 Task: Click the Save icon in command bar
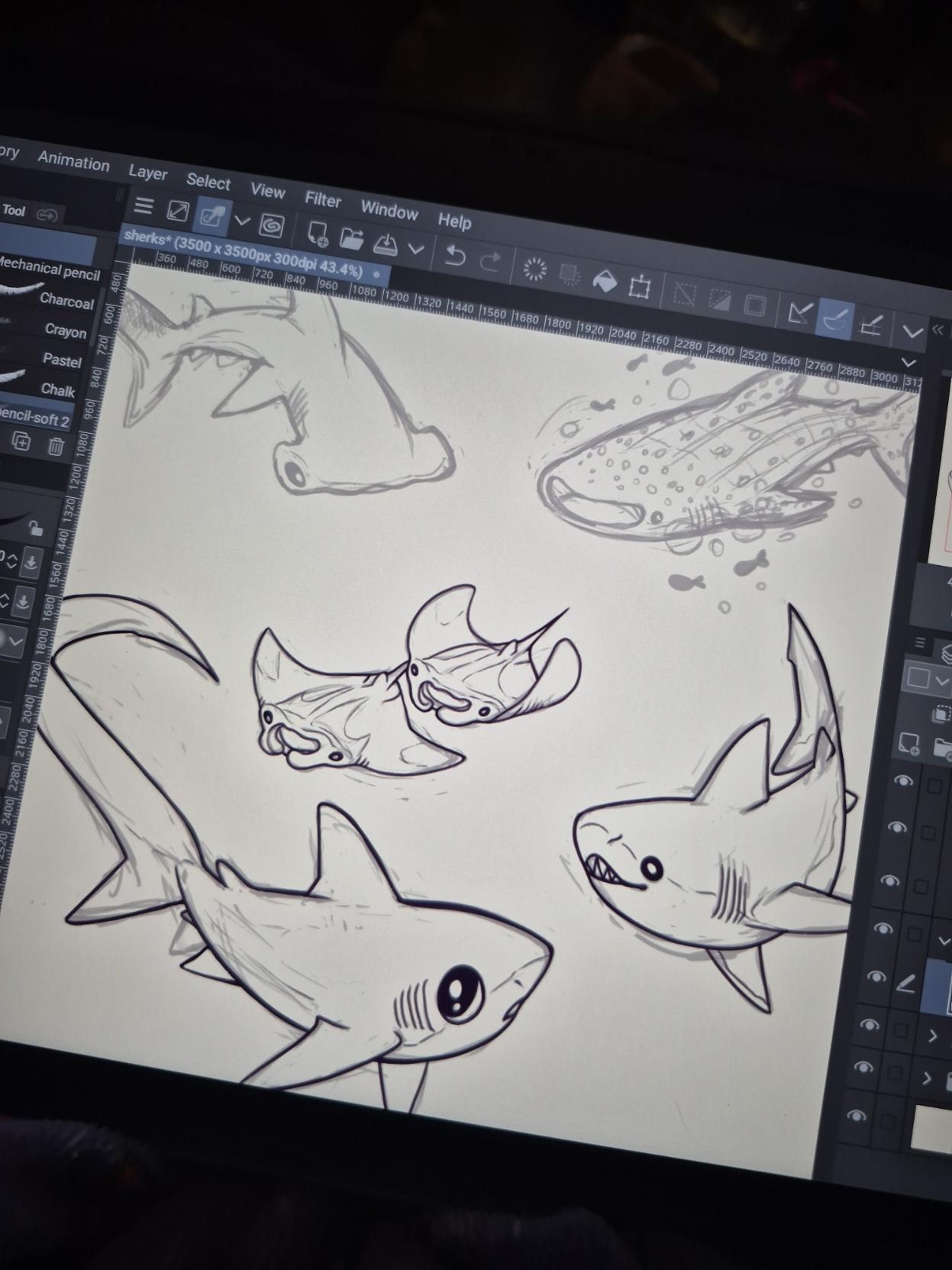[386, 244]
